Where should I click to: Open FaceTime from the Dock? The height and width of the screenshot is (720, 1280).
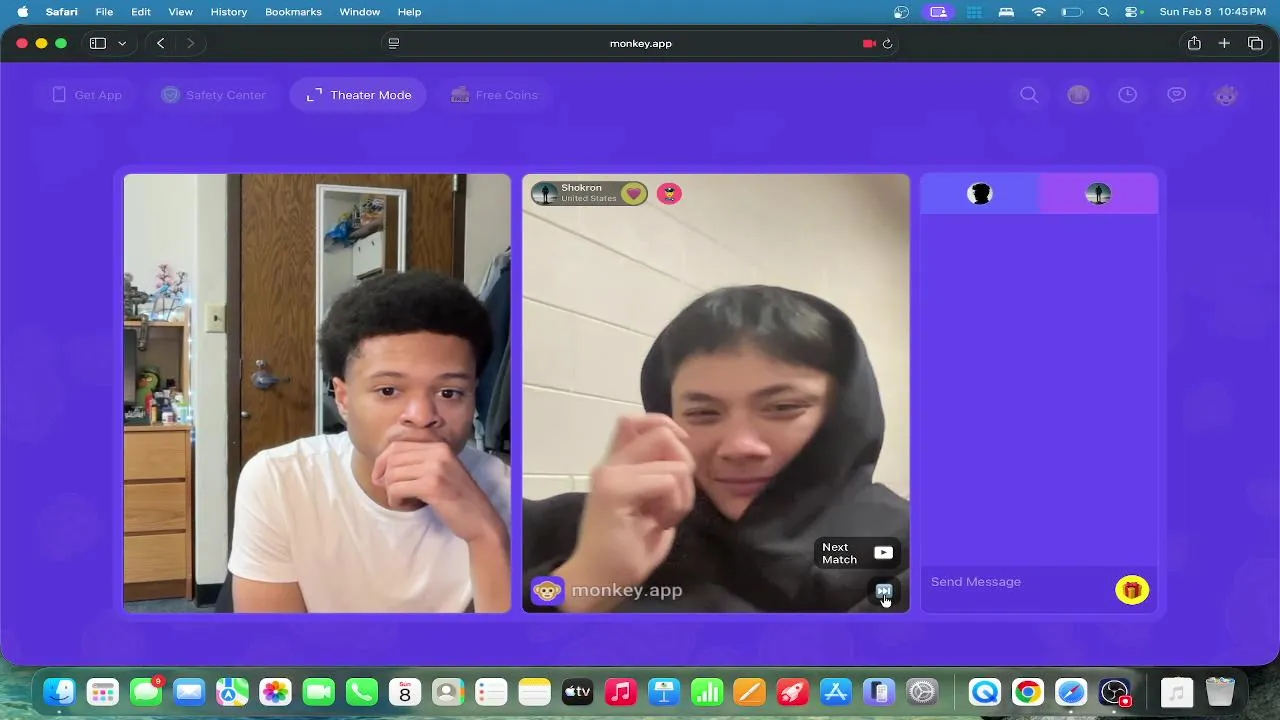(318, 692)
